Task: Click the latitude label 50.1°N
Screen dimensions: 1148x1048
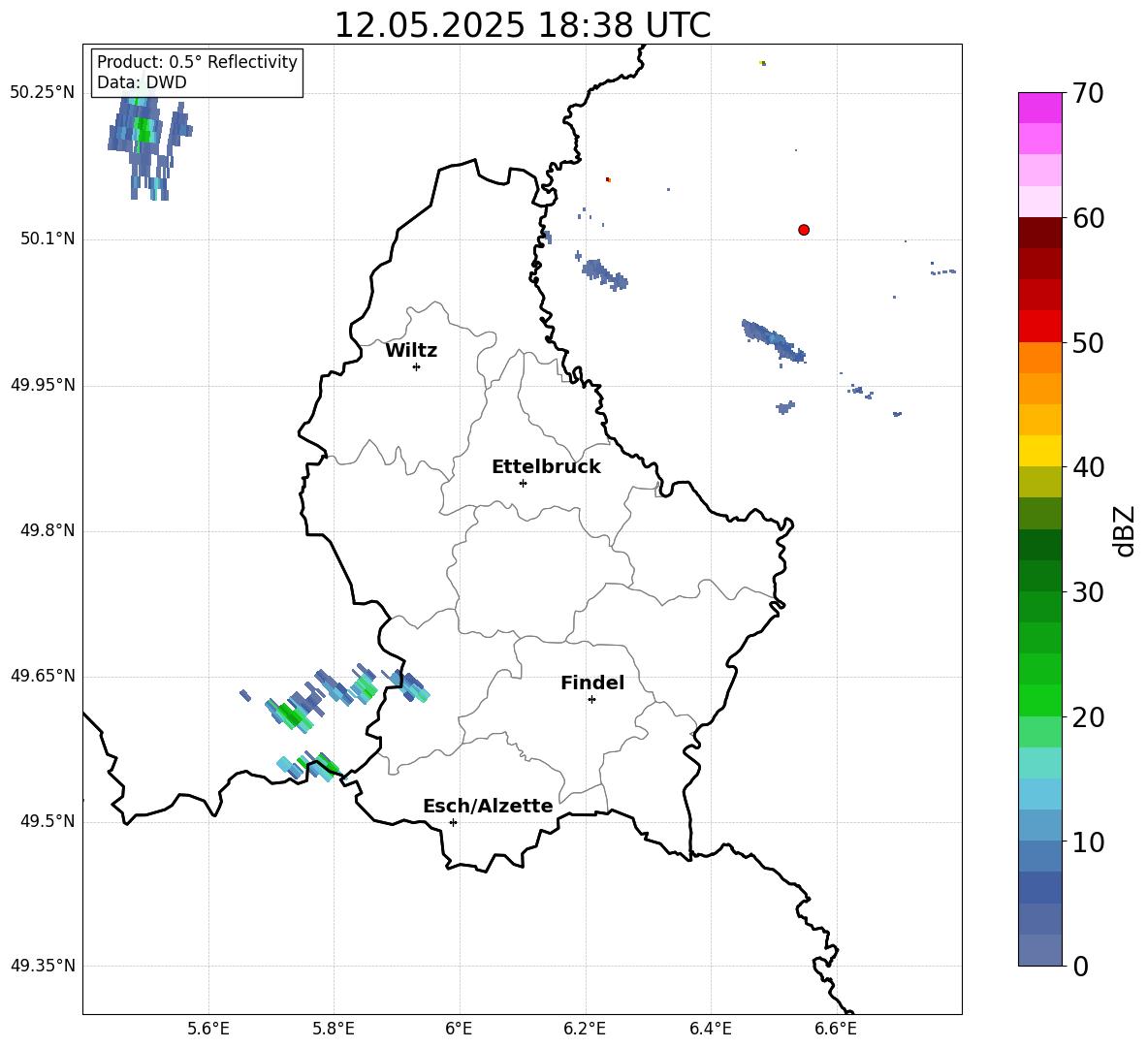Action: click(48, 239)
